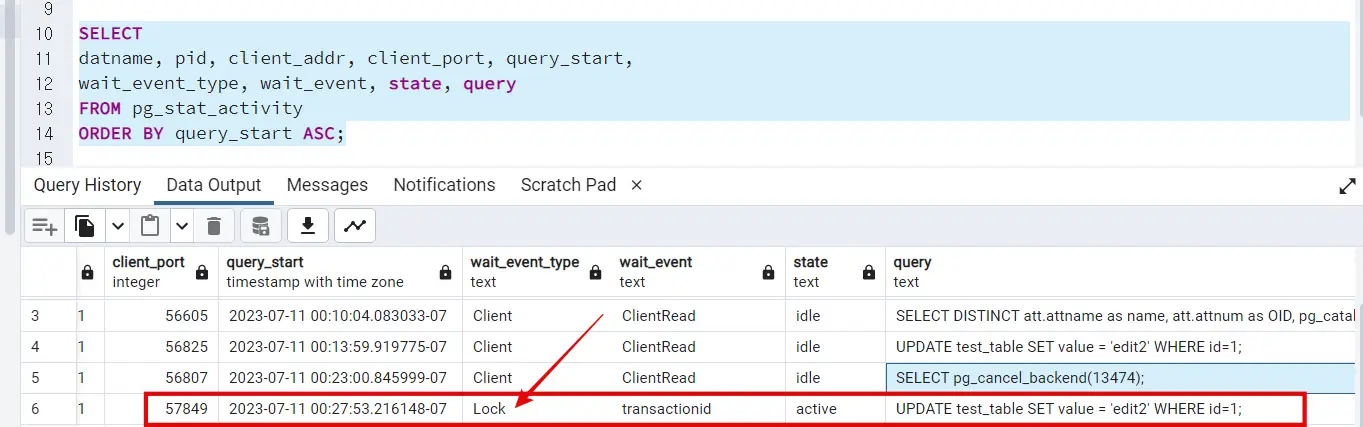The image size is (1363, 427).
Task: Click the Download results as CSV icon
Action: 308,226
